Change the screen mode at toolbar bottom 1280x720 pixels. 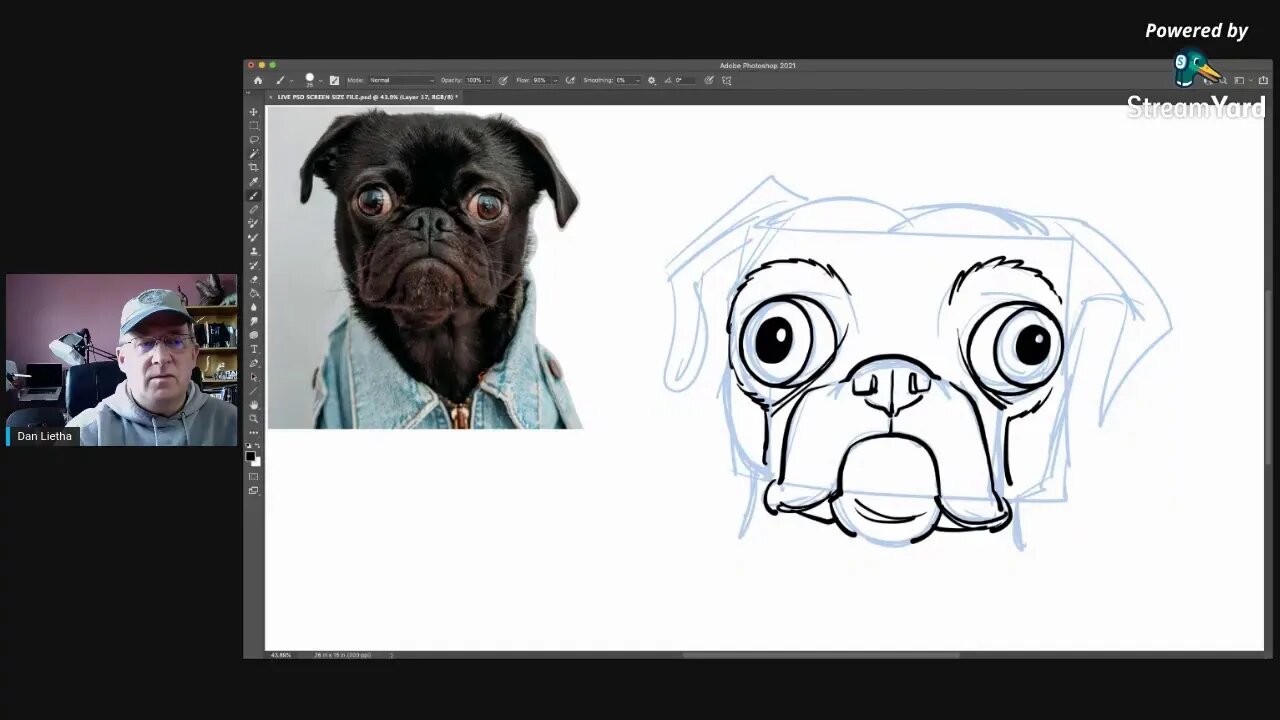[254, 490]
